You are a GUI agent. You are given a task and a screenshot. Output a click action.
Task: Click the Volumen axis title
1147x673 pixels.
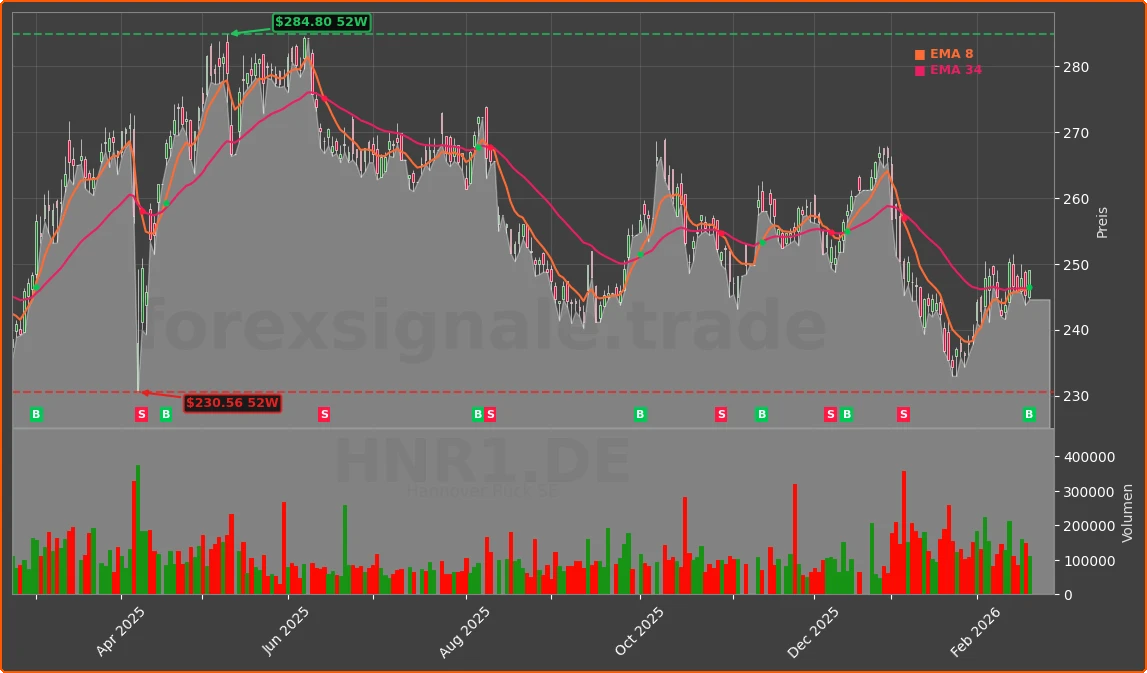point(1128,513)
